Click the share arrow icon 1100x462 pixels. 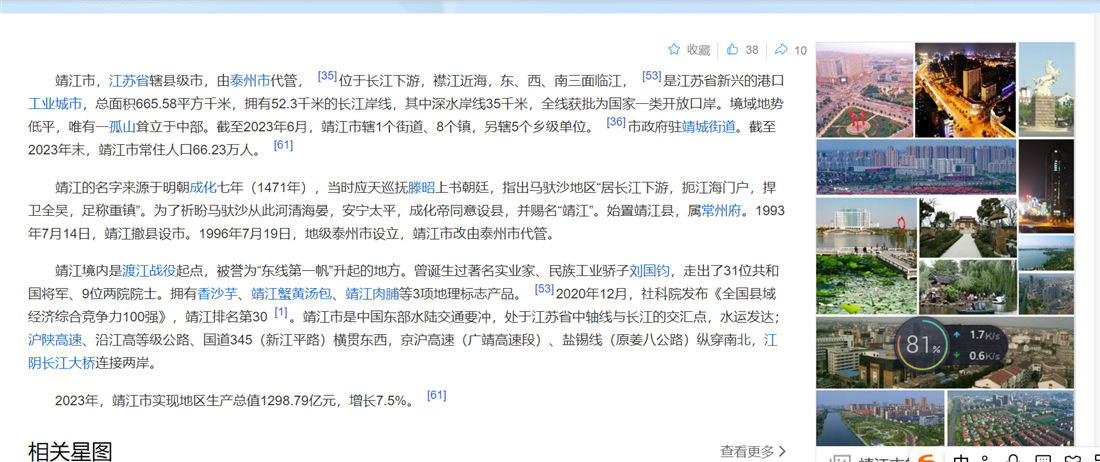pyautogui.click(x=781, y=49)
